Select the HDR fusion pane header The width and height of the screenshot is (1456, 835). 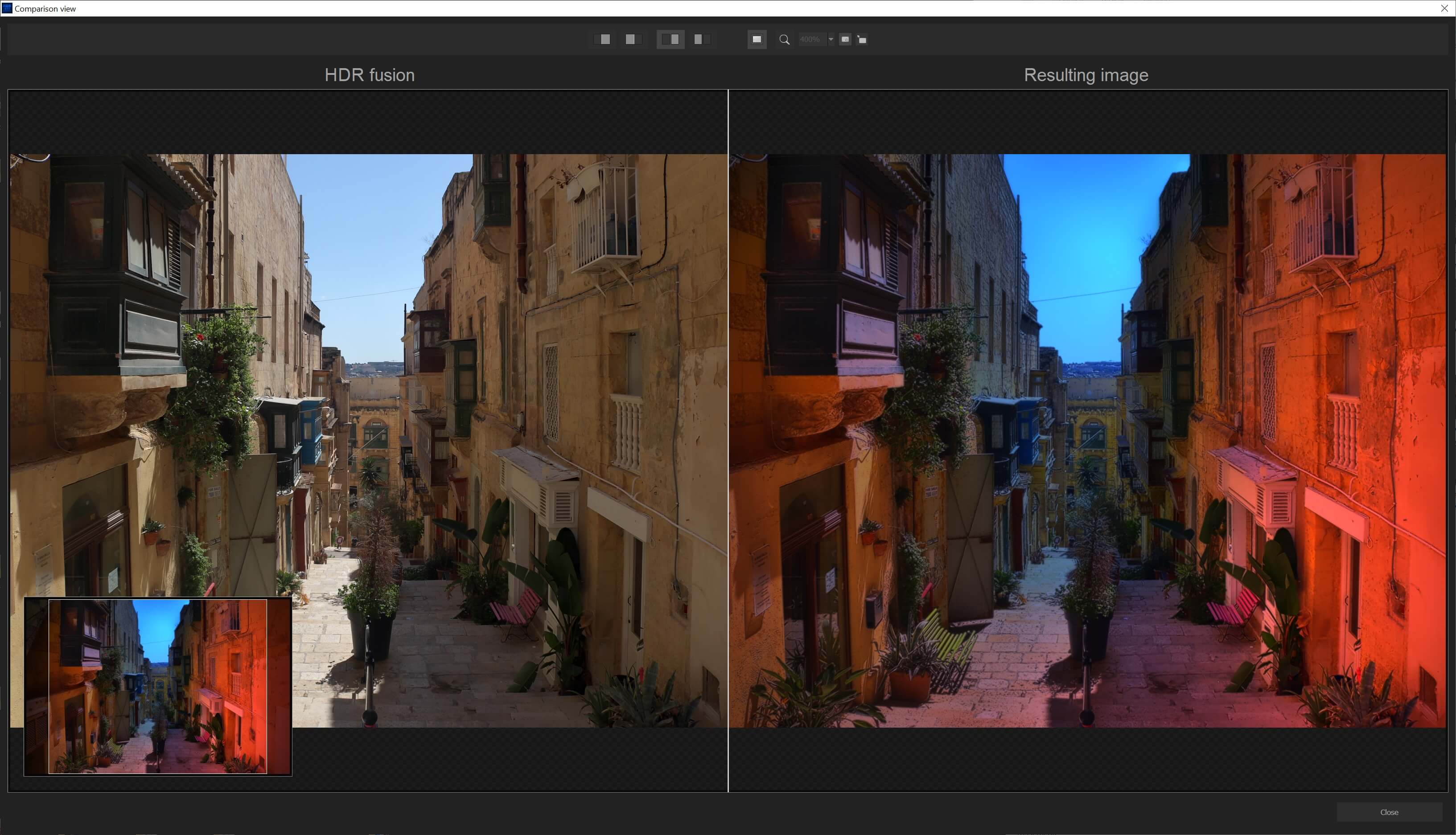[370, 74]
